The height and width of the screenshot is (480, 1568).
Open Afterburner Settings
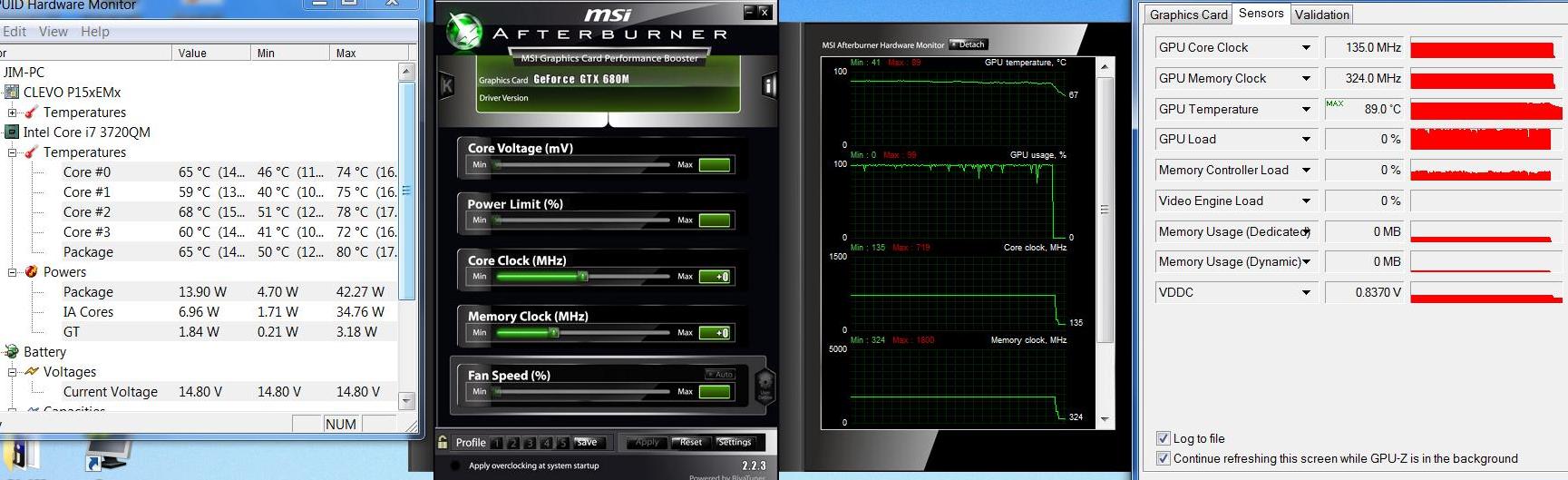(735, 442)
